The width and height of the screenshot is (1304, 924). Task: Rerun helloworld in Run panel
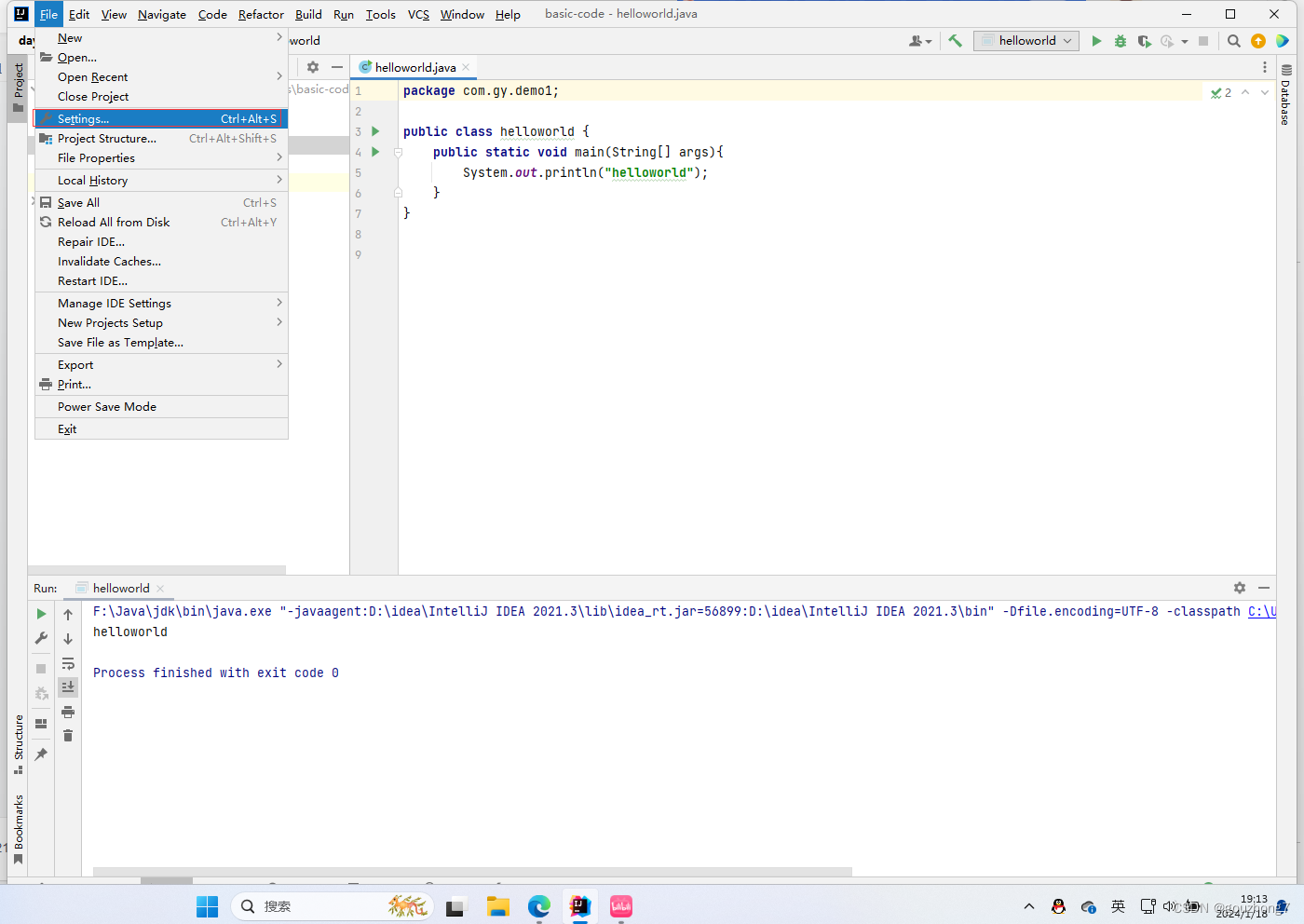(x=41, y=614)
